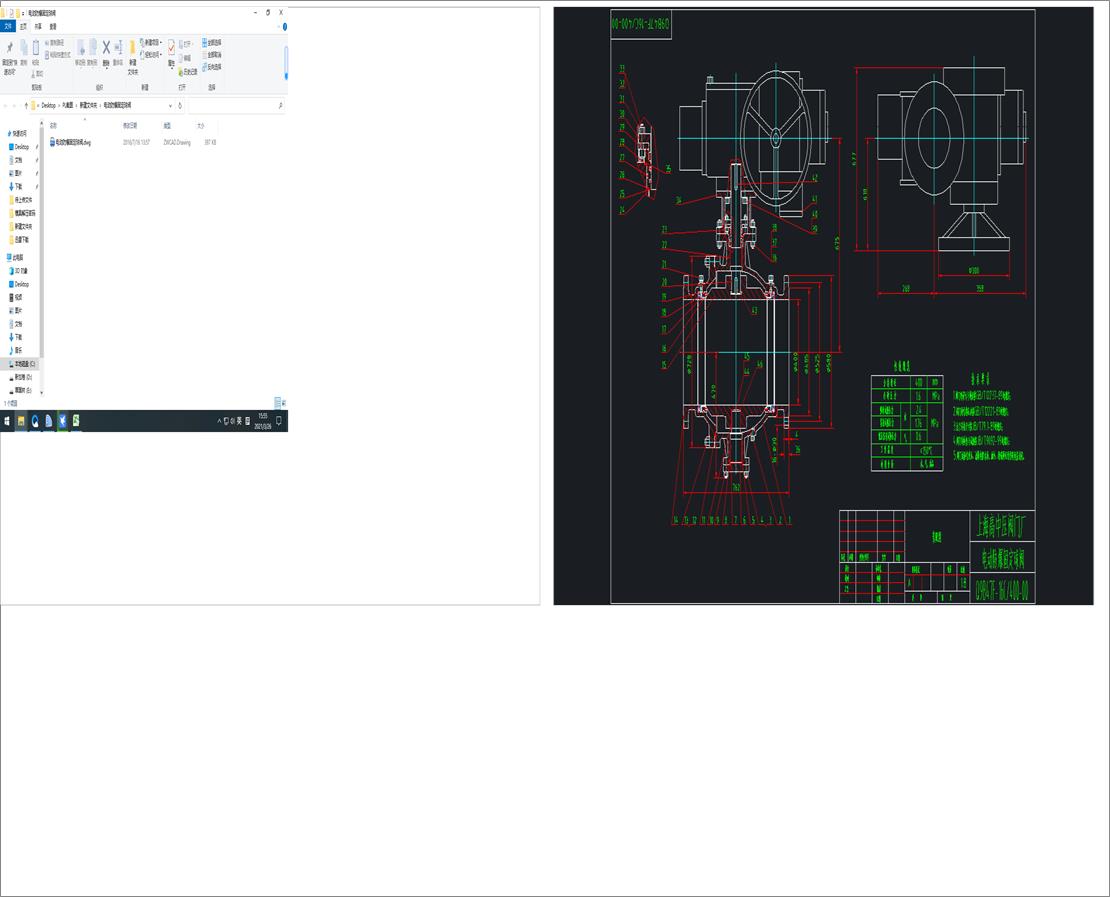
Task: Switch to the Share ribbon tab
Action: click(x=38, y=27)
